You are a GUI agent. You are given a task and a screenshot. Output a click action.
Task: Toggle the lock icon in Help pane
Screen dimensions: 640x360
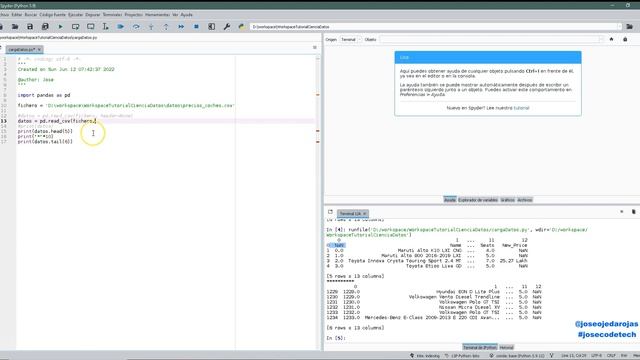coord(625,39)
